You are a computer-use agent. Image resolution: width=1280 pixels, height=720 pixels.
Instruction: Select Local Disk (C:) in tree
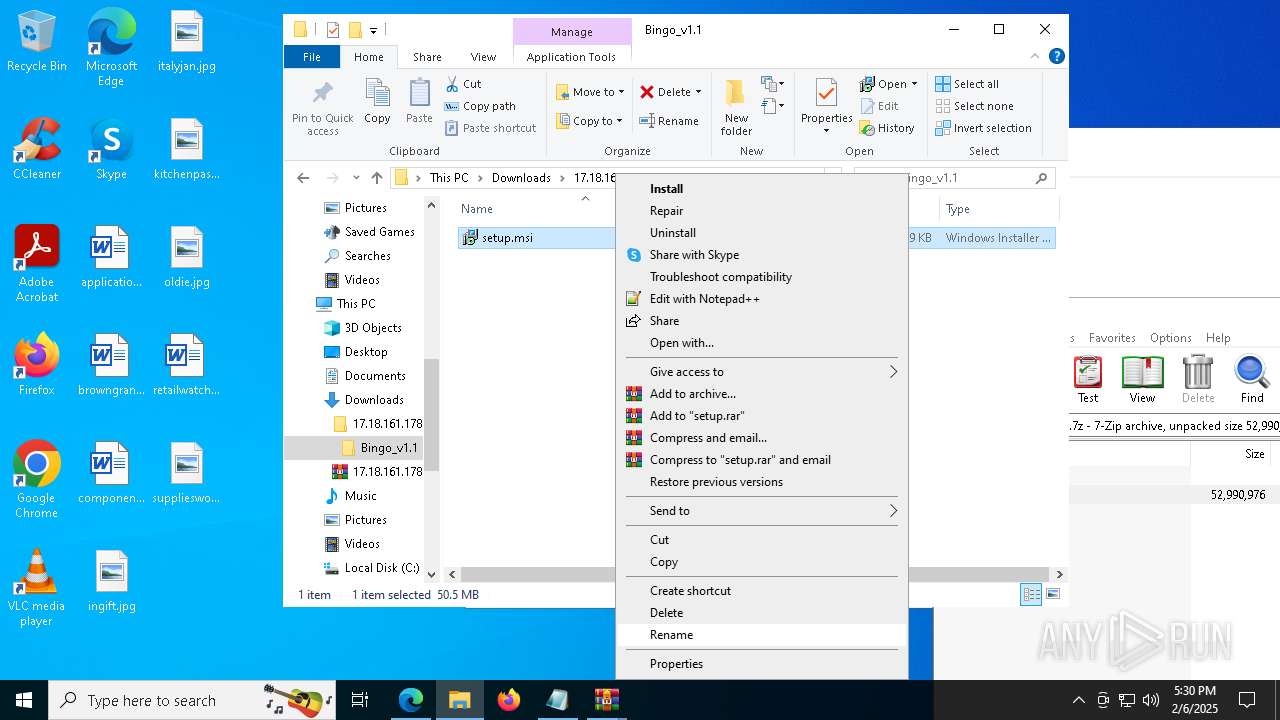point(381,568)
